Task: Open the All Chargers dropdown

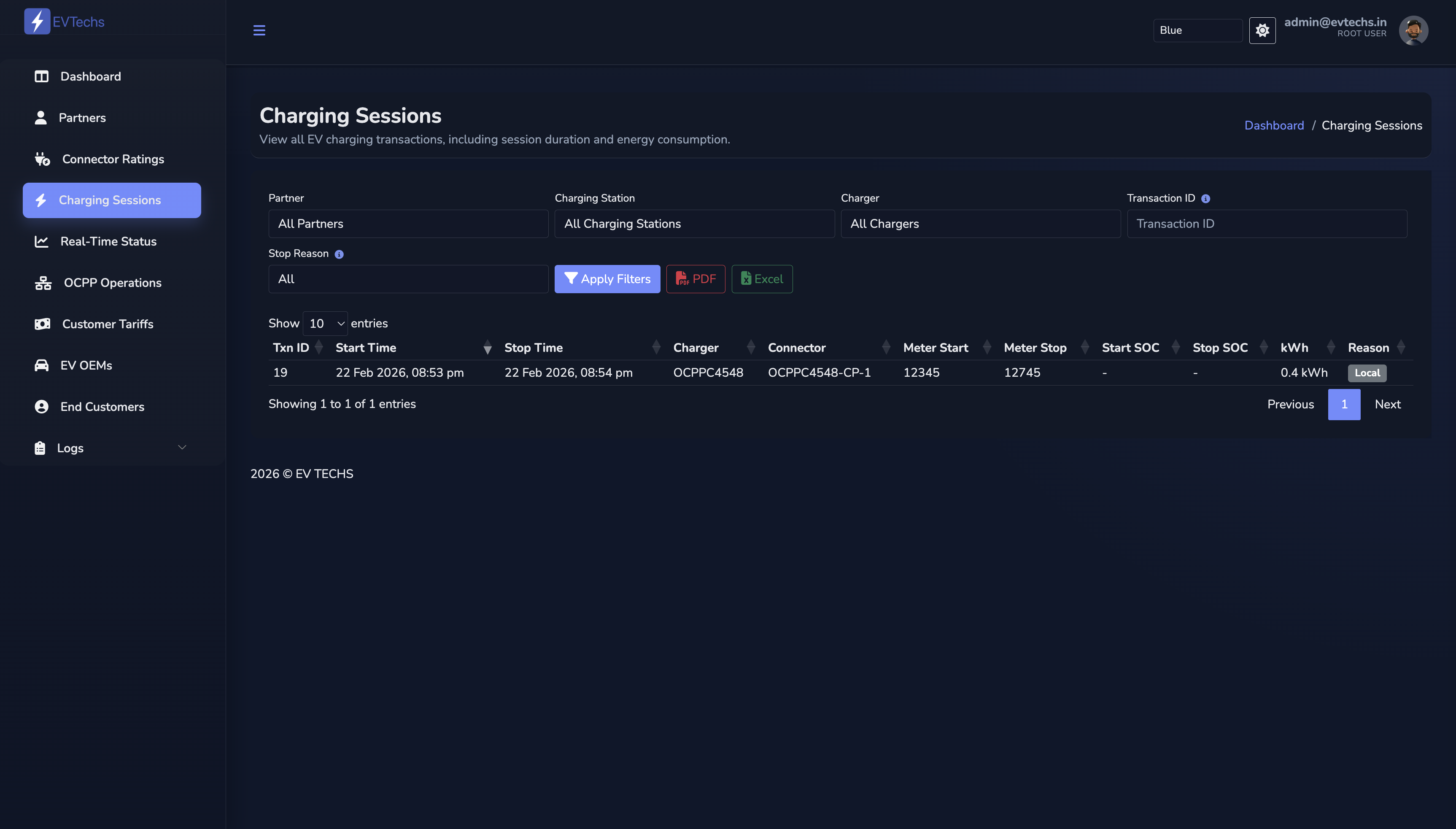Action: [x=980, y=224]
